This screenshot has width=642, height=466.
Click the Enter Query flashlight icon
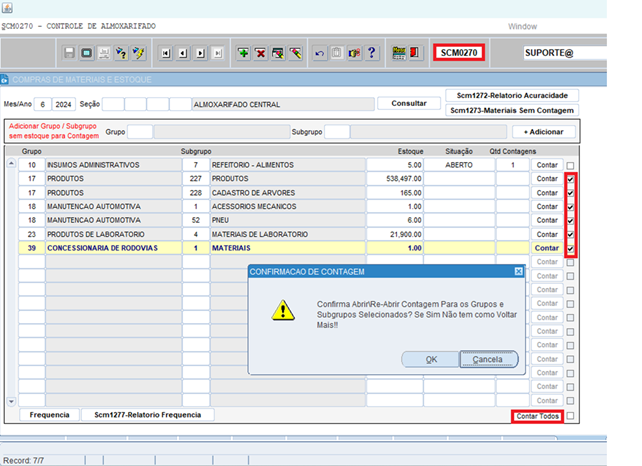(121, 53)
